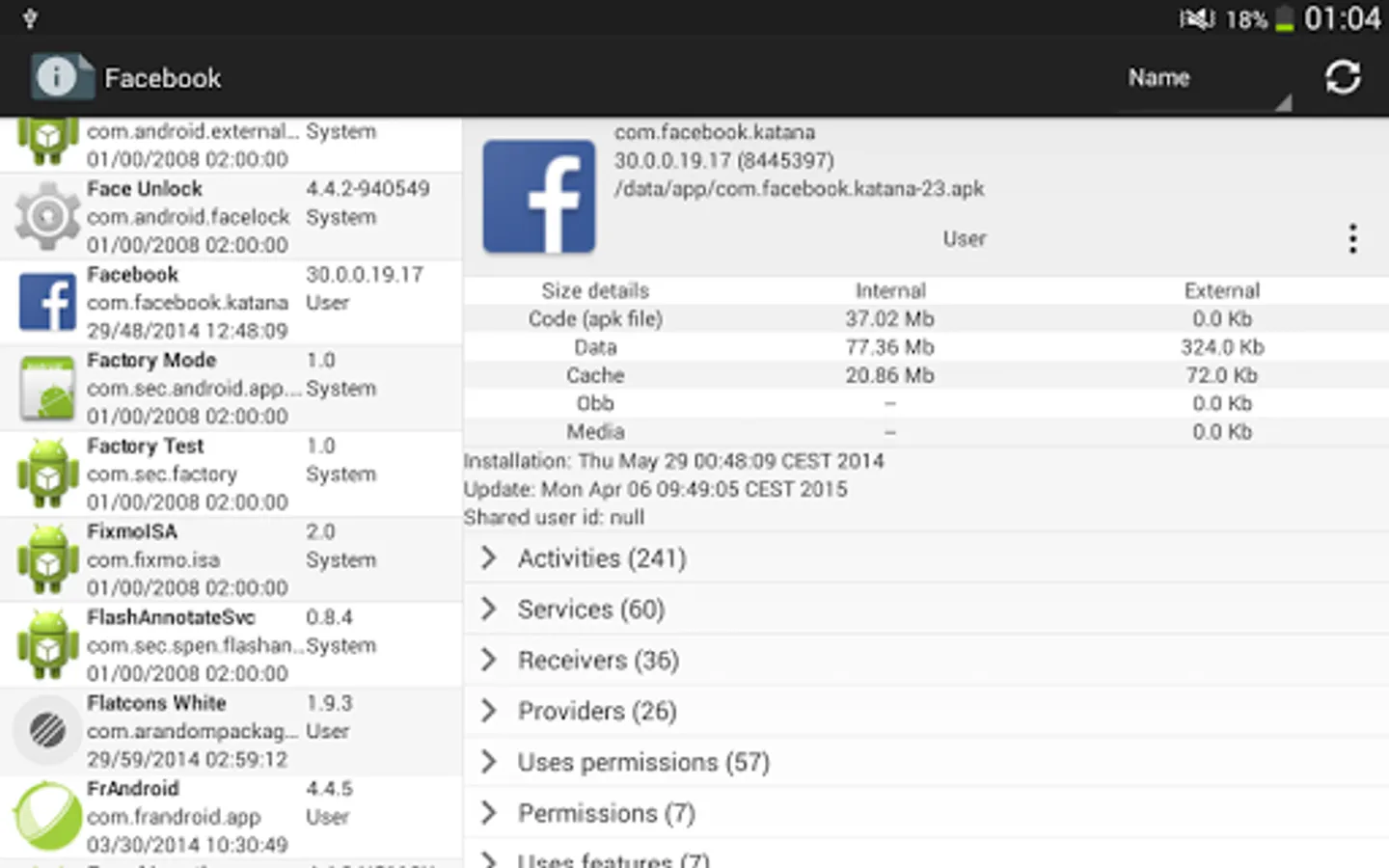Screen dimensions: 1389x868
Task: Tap the Facebook title in action bar
Action: point(162,78)
